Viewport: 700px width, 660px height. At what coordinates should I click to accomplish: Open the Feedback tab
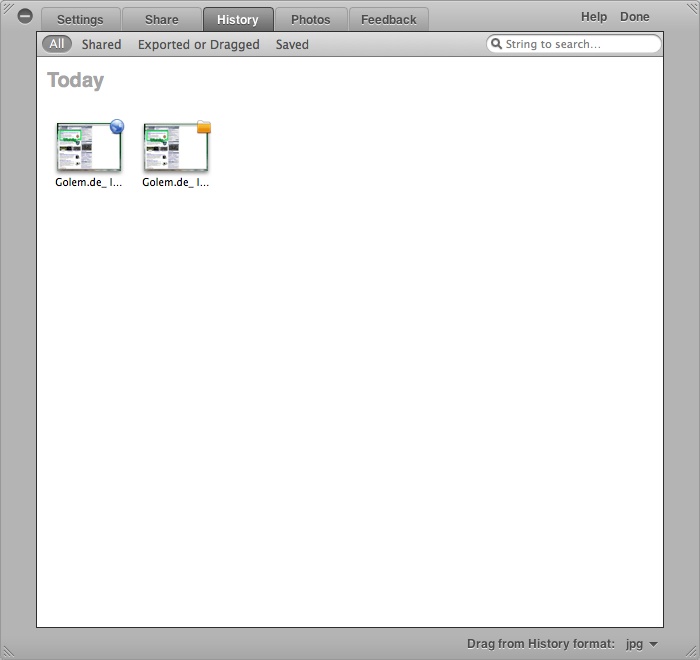tap(388, 20)
